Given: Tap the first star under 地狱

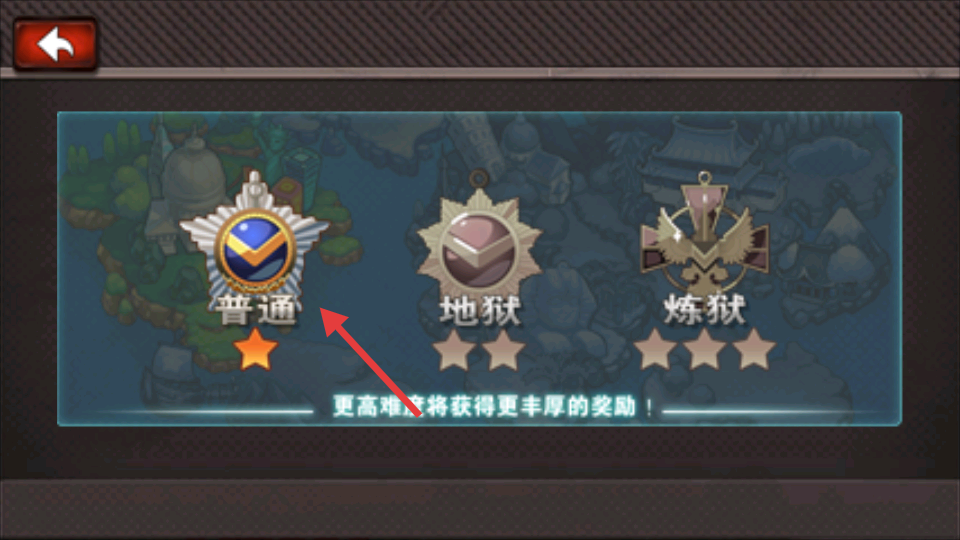Looking at the screenshot, I should [454, 350].
